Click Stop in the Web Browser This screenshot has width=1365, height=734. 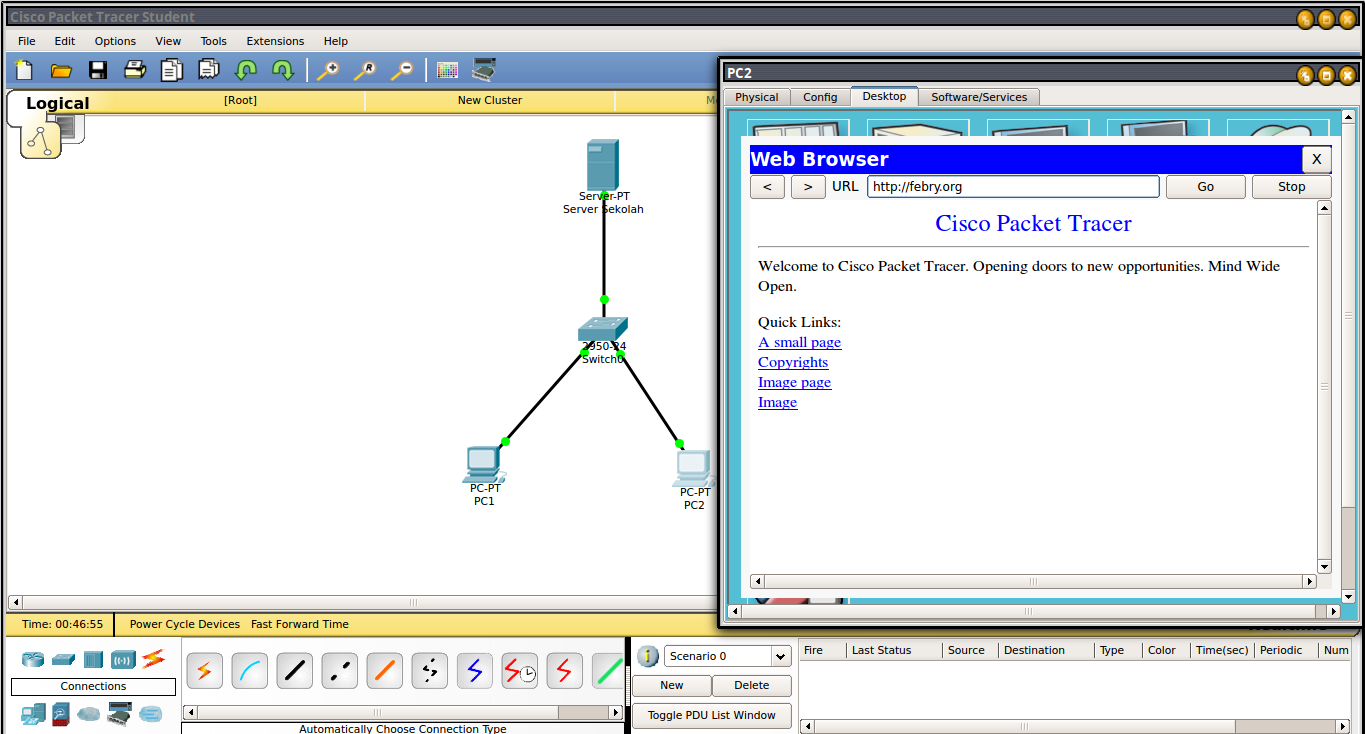coord(1292,187)
